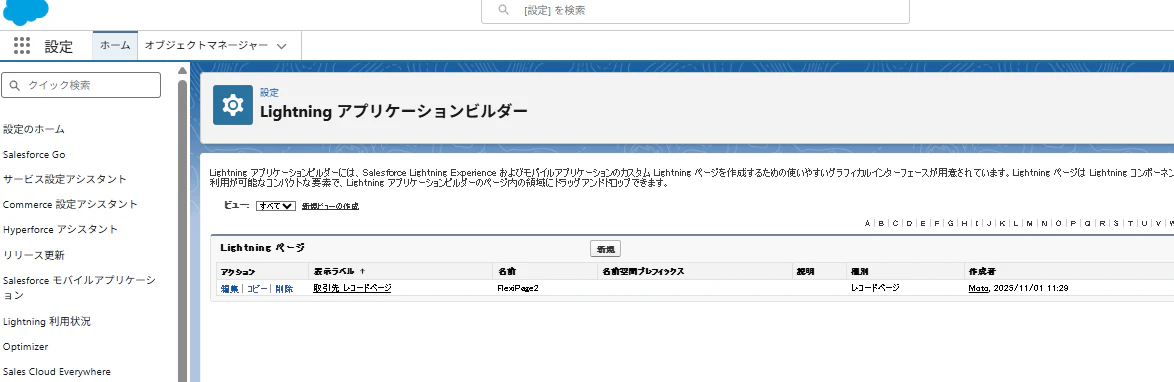The height and width of the screenshot is (382, 1174).
Task: Click the Quick Find magnifier icon
Action: [15, 85]
